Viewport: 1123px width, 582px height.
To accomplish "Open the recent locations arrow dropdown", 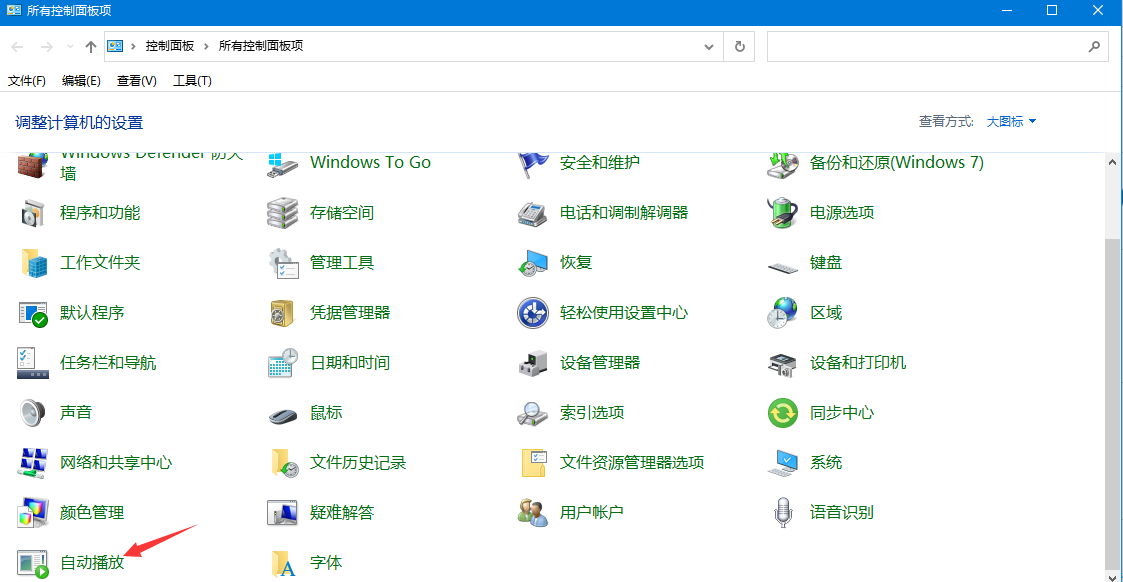I will point(70,47).
